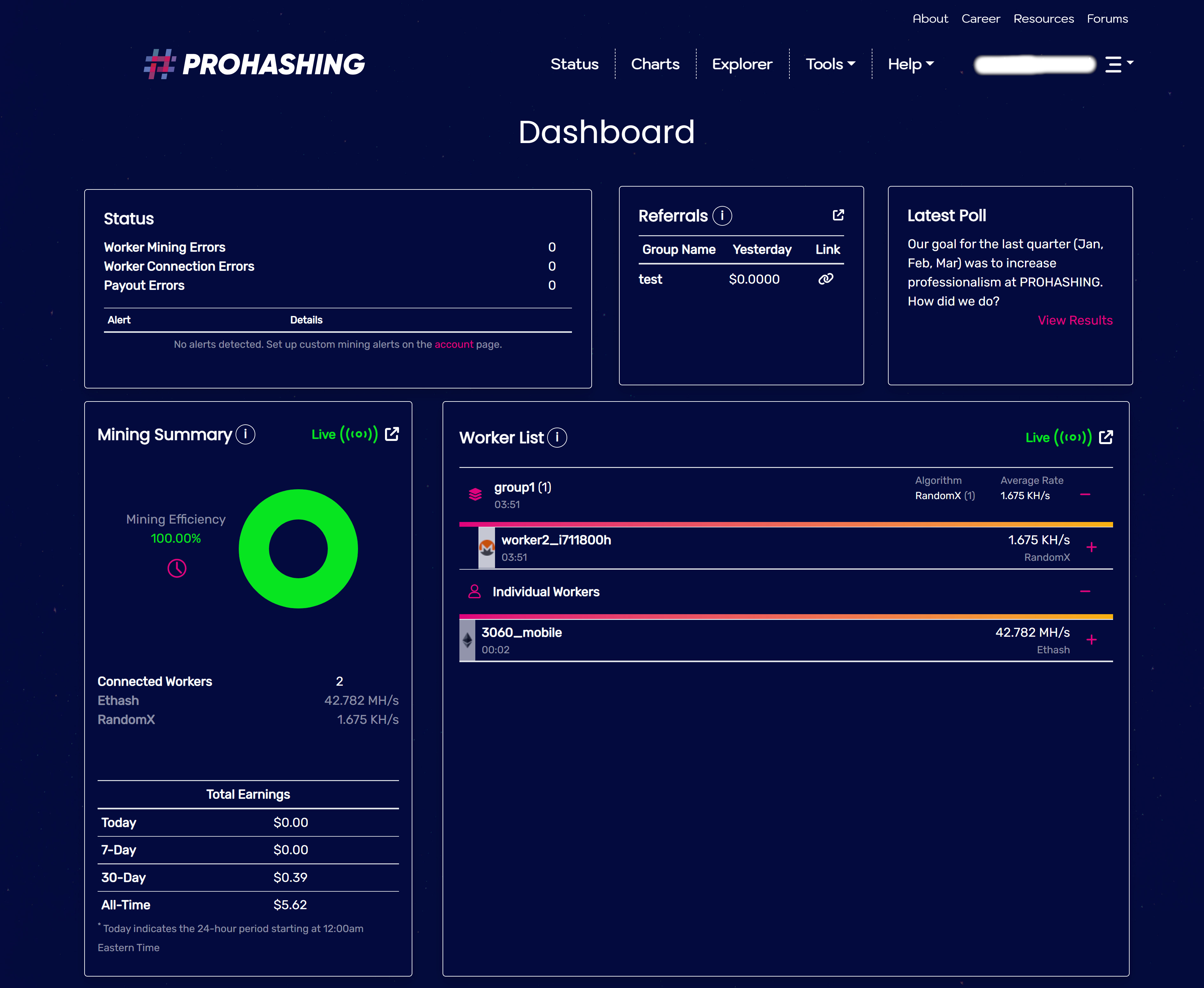The height and width of the screenshot is (988, 1204).
Task: Click the Average Rate header in group1
Action: pos(1031,480)
